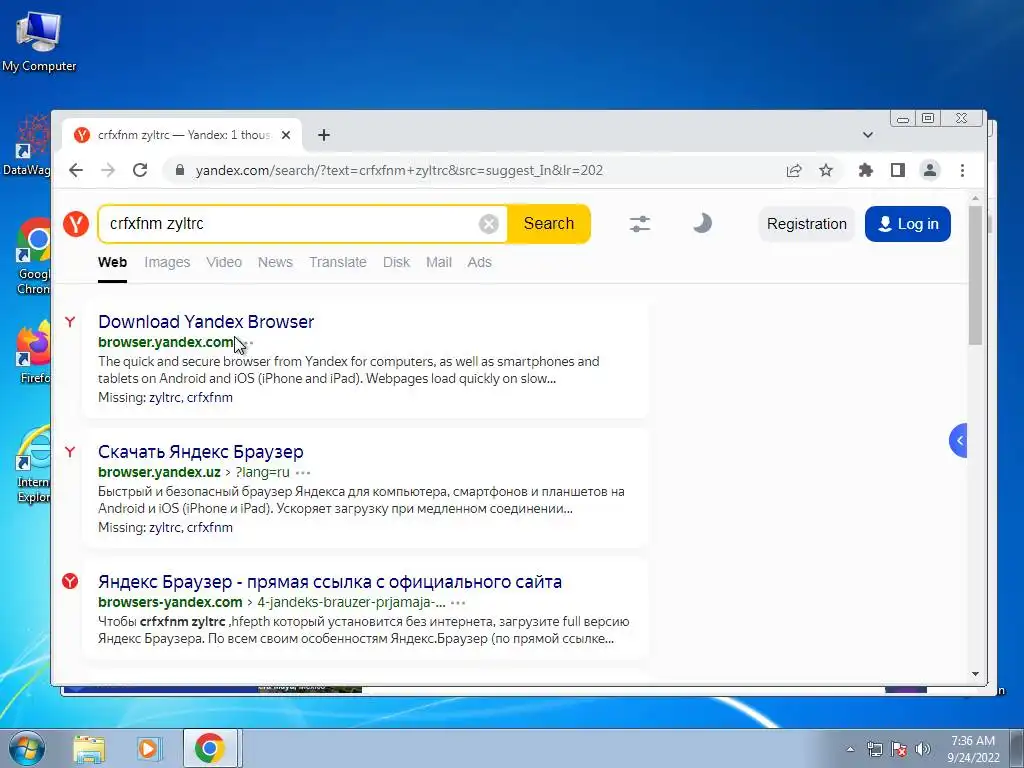Open Windows Explorer from taskbar
This screenshot has width=1024, height=768.
coord(89,748)
